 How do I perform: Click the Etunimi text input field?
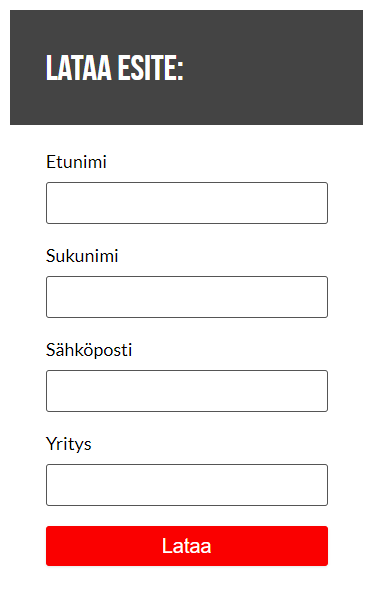(x=187, y=203)
